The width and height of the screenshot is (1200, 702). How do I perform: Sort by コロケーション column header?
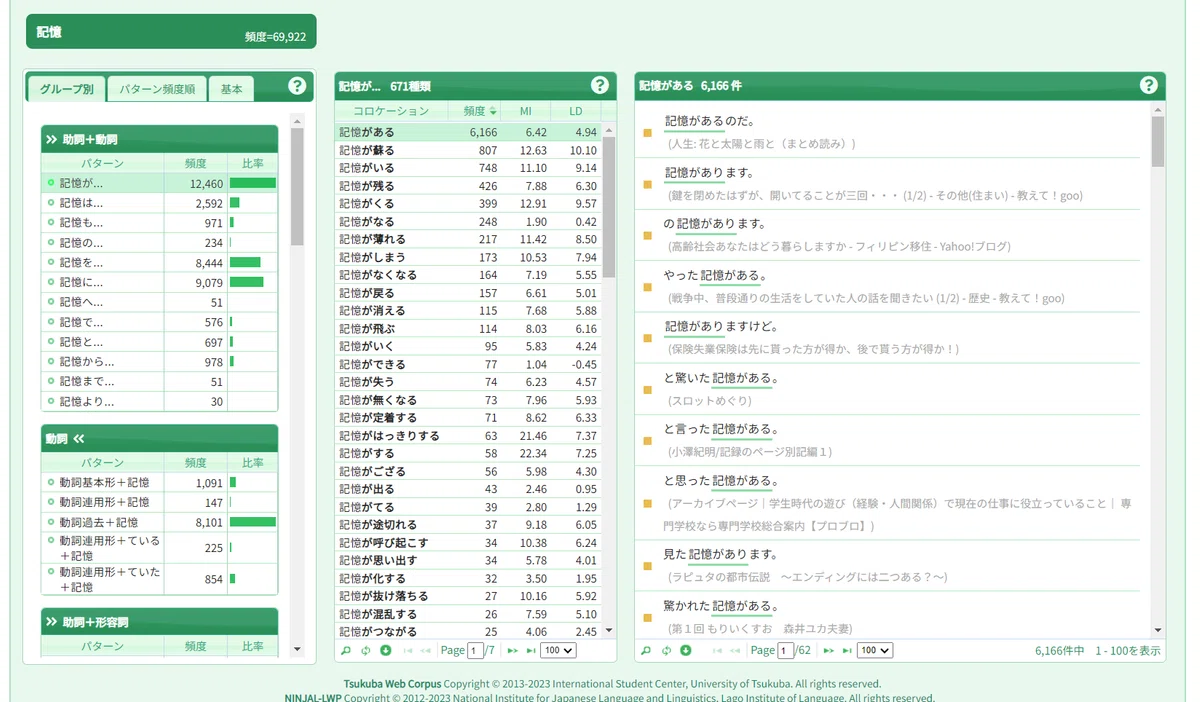(391, 111)
